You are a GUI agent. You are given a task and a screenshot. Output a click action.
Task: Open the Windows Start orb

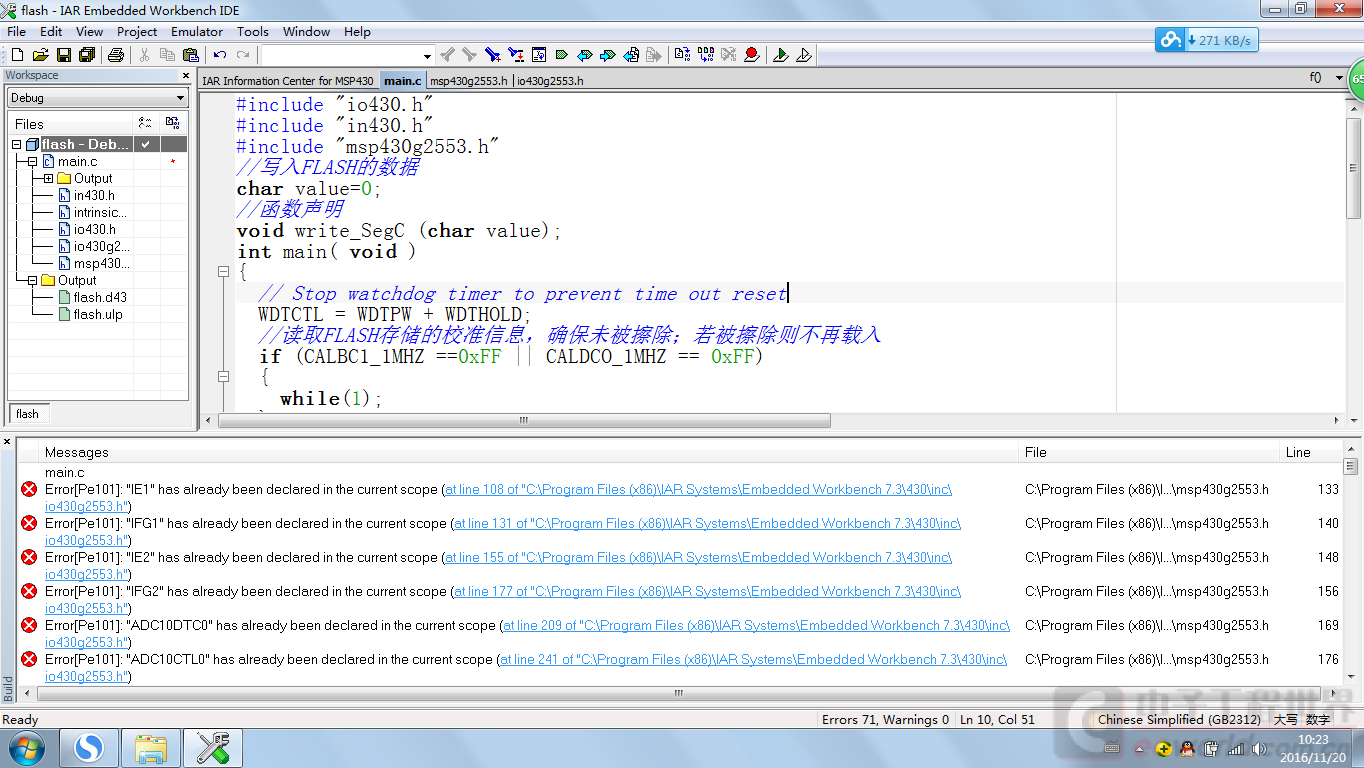click(26, 747)
